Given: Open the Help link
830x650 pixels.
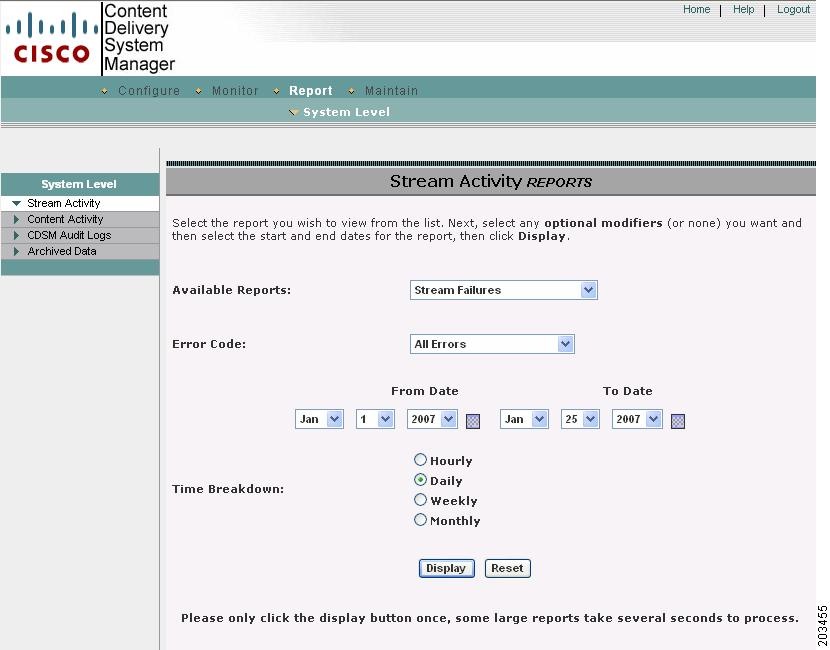Looking at the screenshot, I should click(743, 10).
